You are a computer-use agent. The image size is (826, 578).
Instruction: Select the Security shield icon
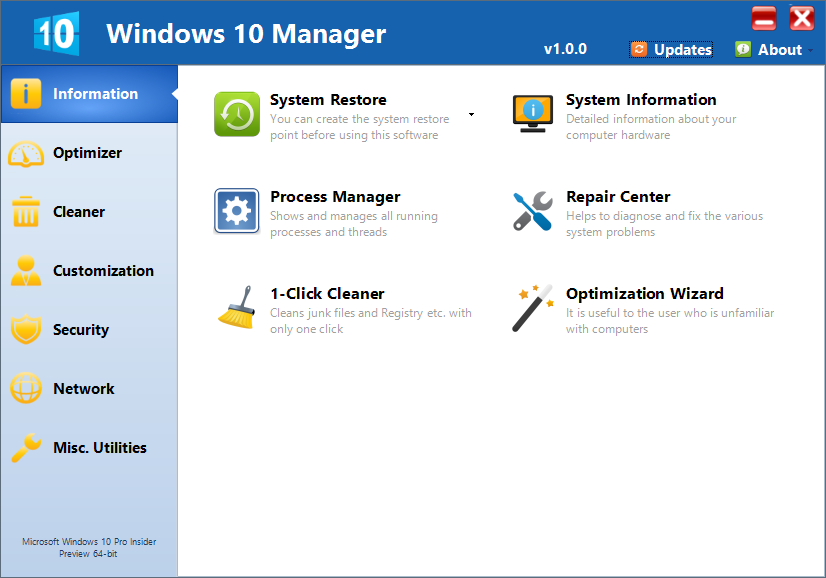(x=25, y=329)
